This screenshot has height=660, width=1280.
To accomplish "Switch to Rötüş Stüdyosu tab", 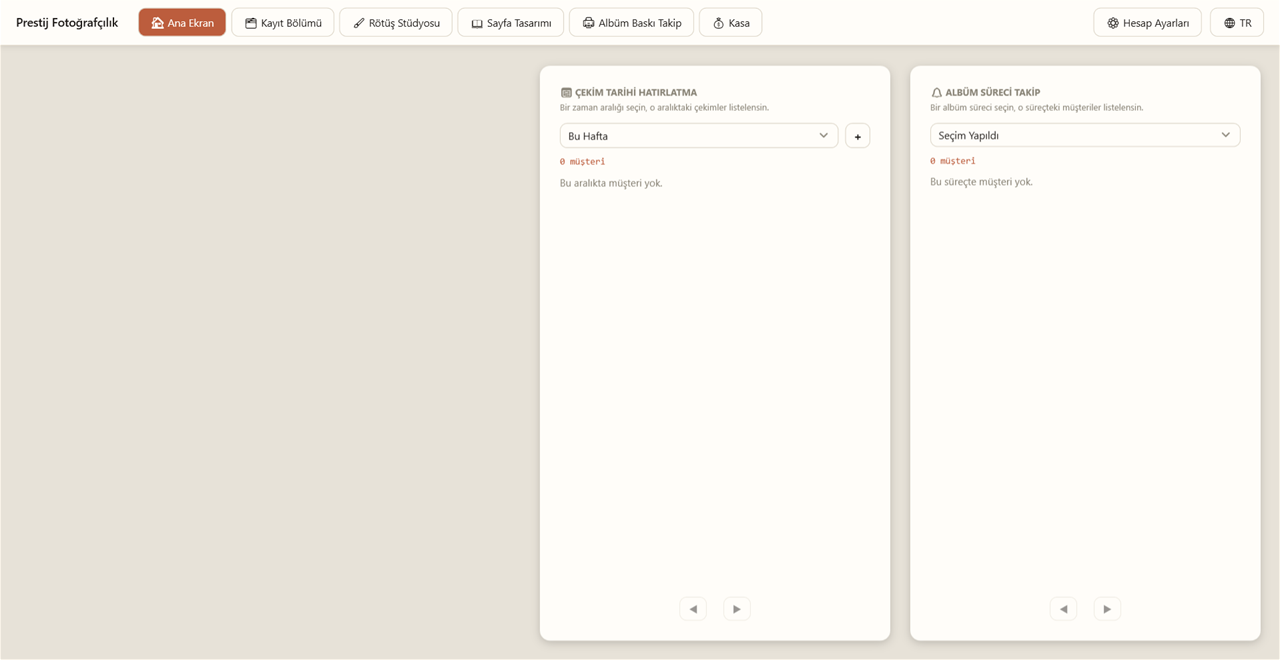I will 396,23.
